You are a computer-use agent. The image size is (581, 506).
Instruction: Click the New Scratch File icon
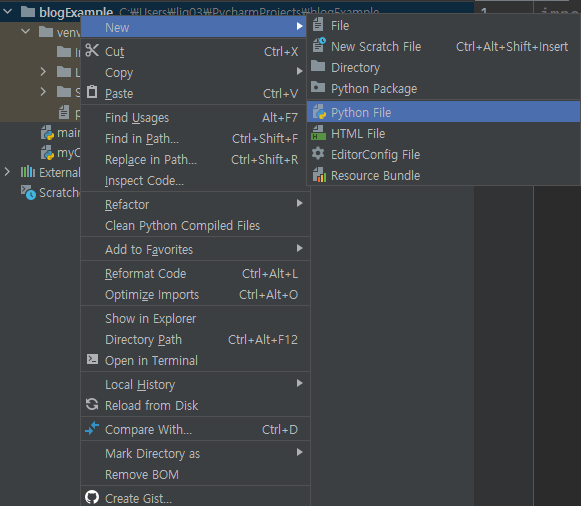pos(319,45)
